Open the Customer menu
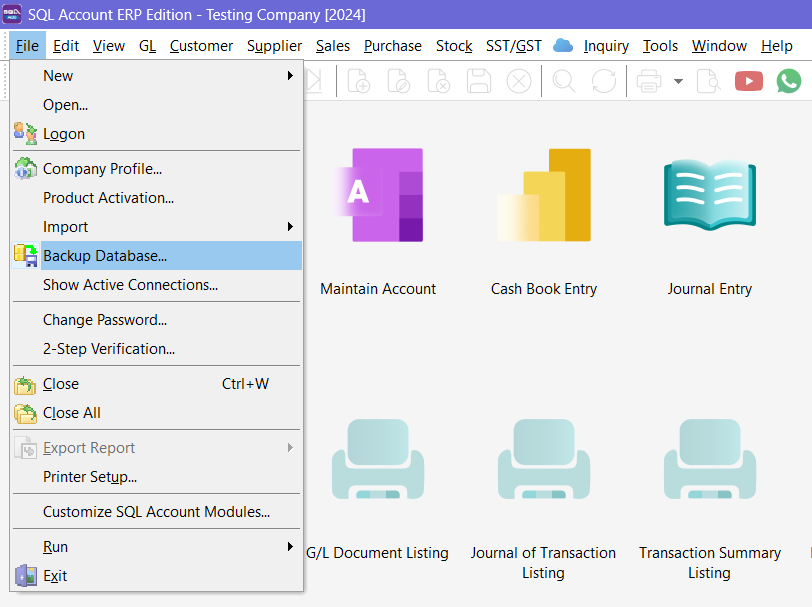The width and height of the screenshot is (812, 607). (x=201, y=46)
